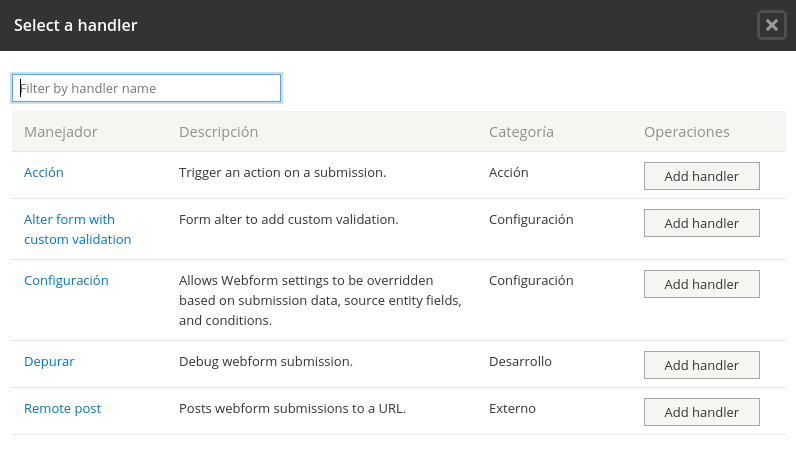Viewport: 796px width, 456px height.
Task: Click Acción category cell in first row
Action: tap(509, 173)
